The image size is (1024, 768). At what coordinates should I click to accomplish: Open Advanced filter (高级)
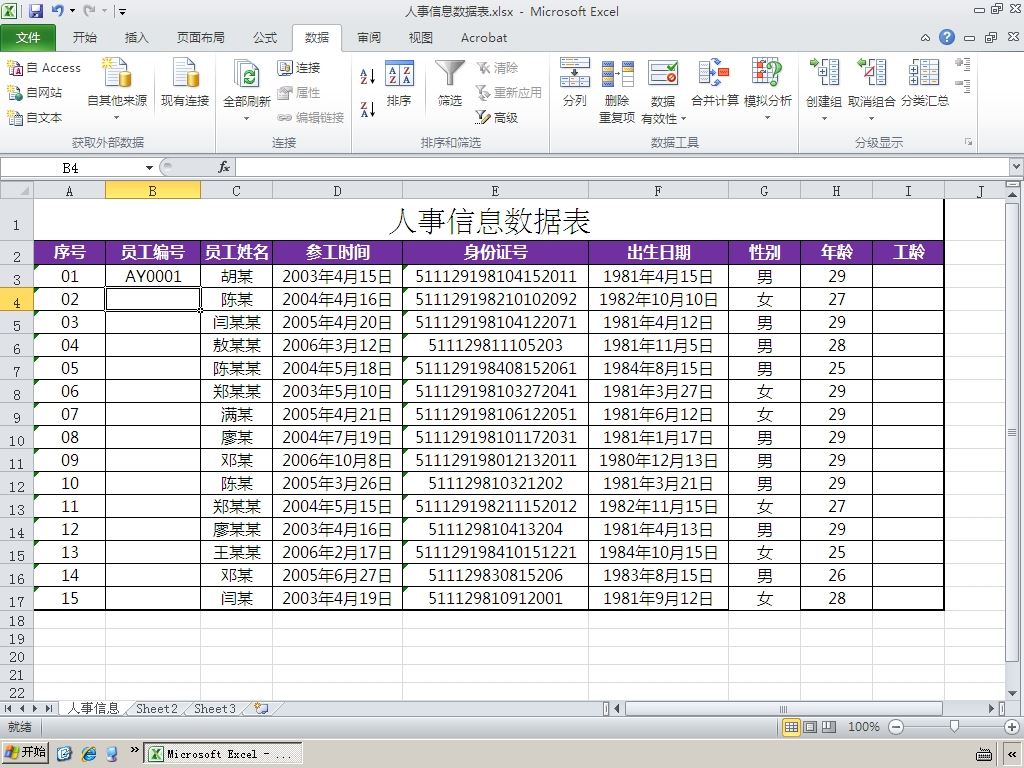tap(496, 118)
